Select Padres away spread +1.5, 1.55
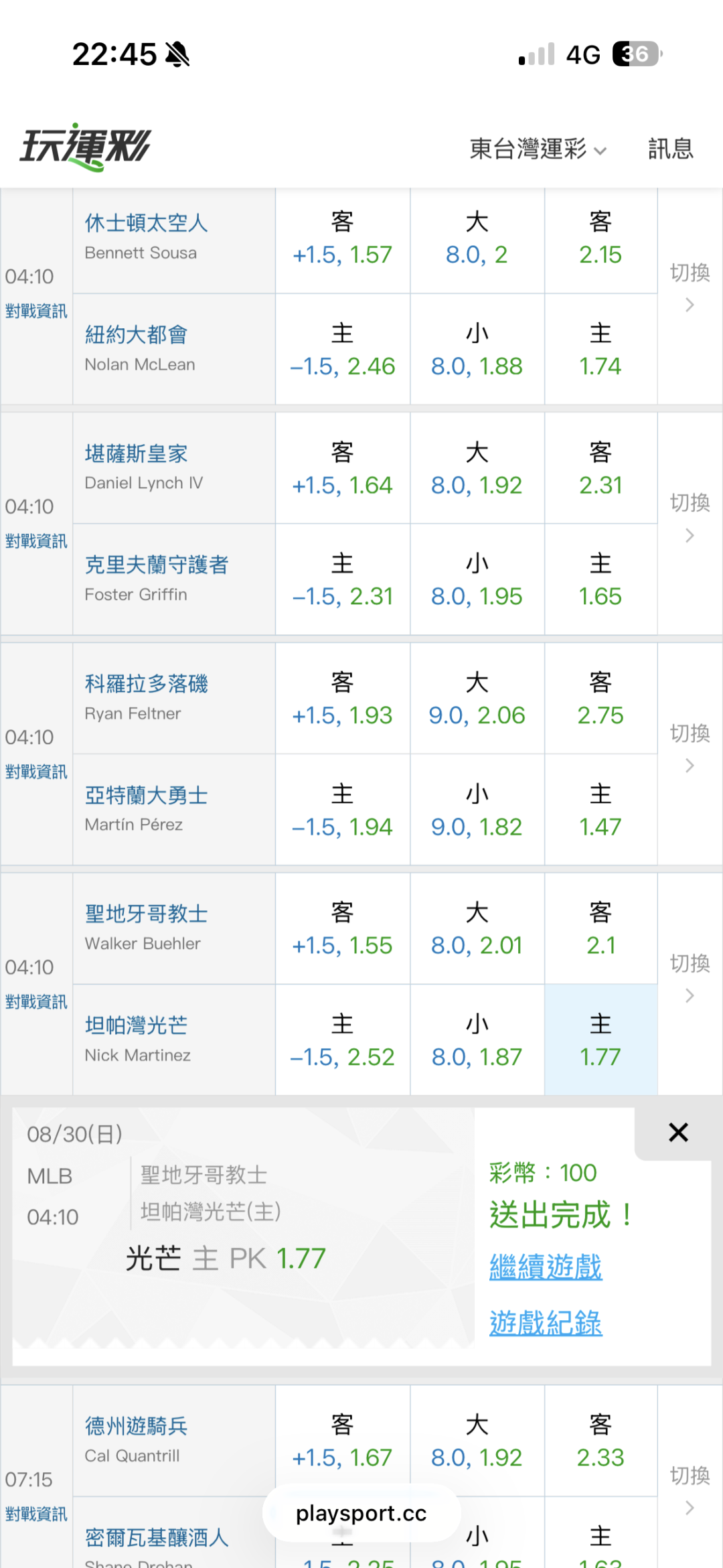This screenshot has height=1568, width=723. point(343,929)
